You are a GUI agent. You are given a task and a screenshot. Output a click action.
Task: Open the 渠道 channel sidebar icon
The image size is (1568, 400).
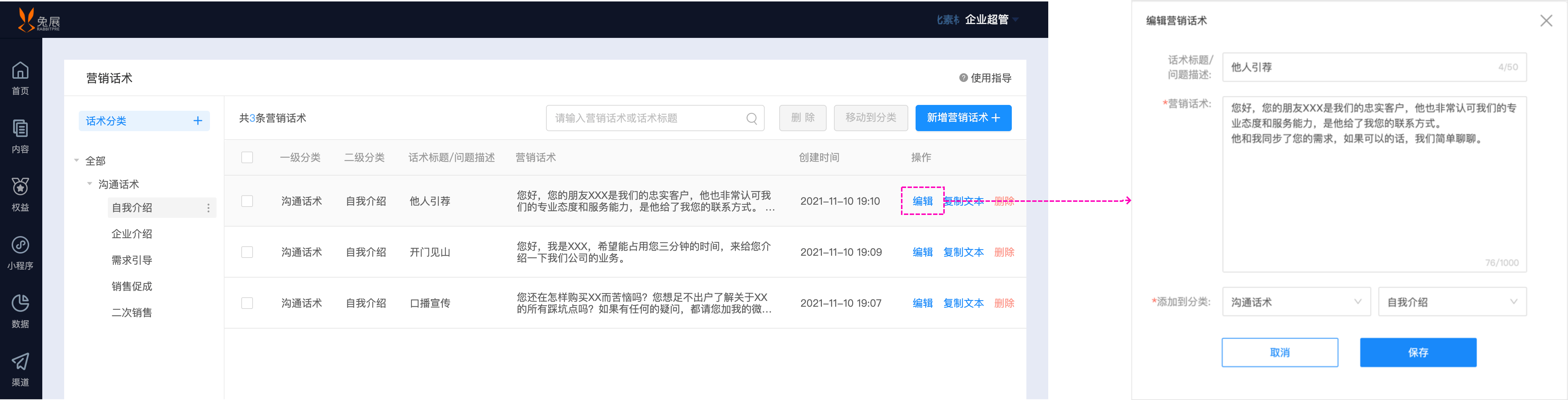(20, 369)
